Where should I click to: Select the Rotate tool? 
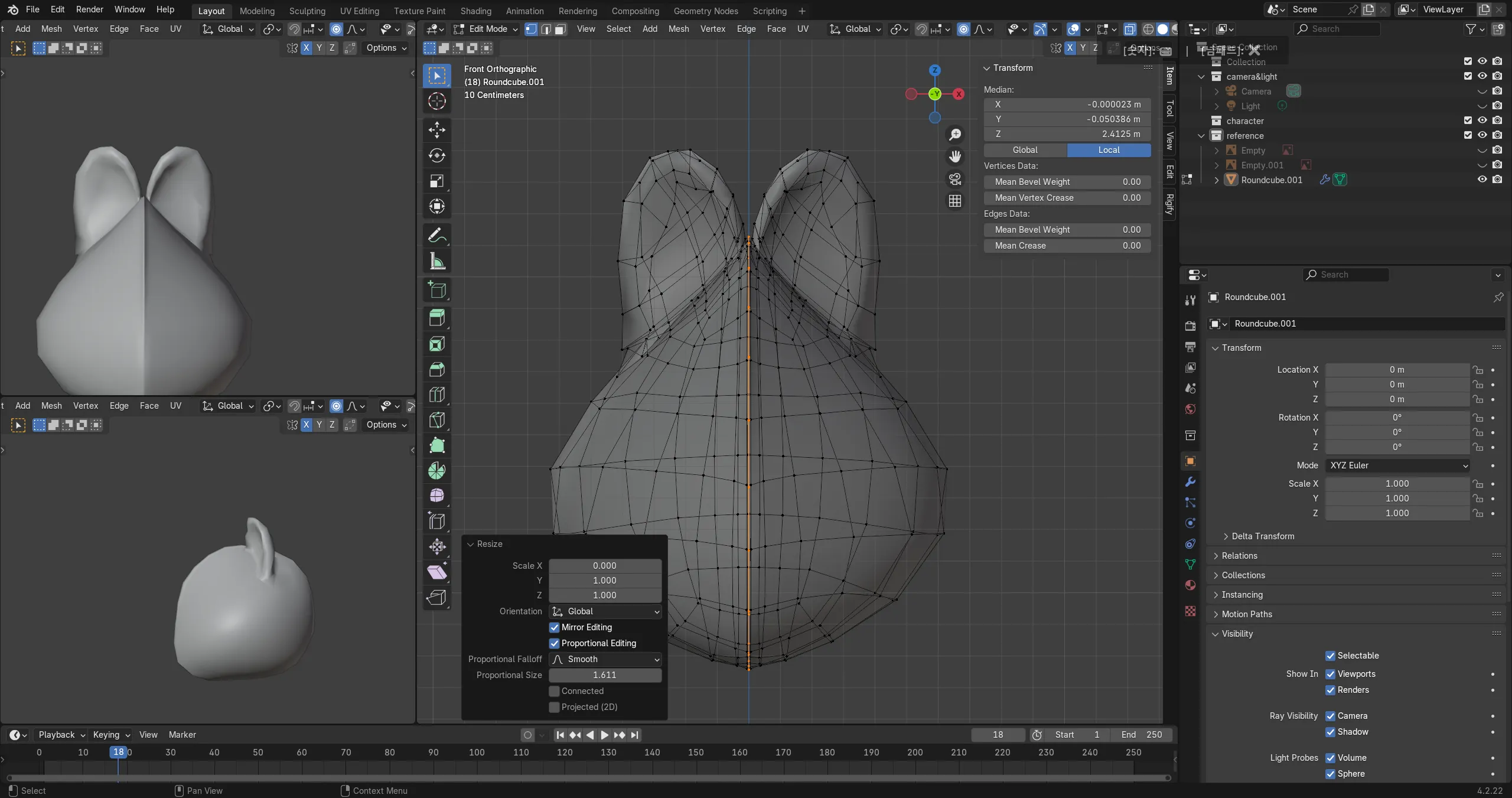(x=437, y=155)
